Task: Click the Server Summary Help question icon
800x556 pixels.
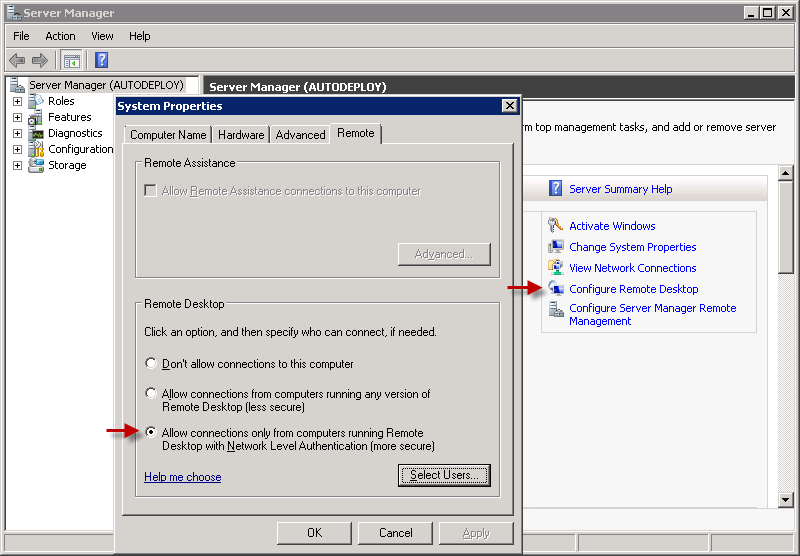Action: (x=556, y=188)
